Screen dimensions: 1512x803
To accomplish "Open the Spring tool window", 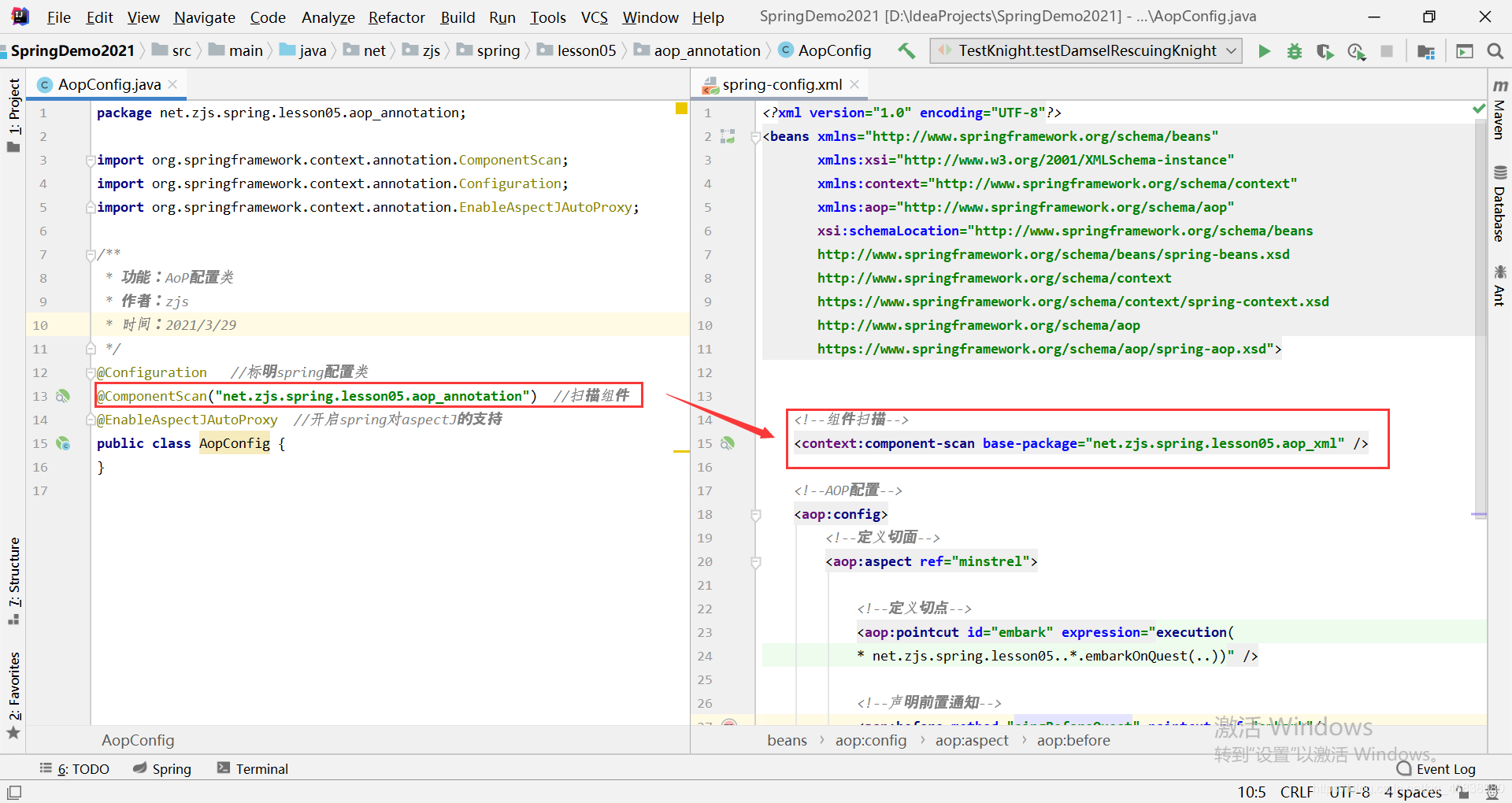I will pos(162,769).
